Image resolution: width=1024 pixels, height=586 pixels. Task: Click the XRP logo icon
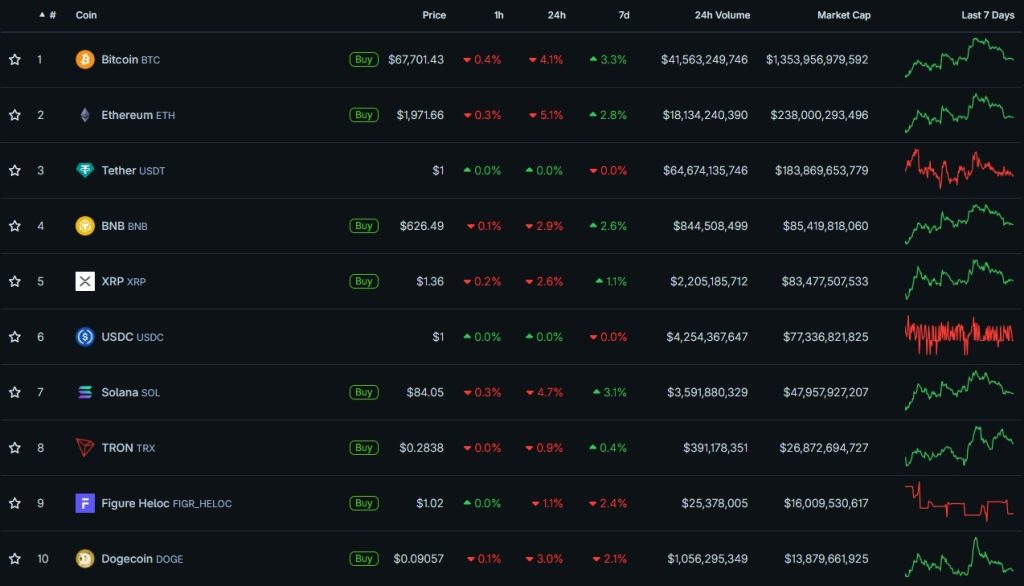click(85, 281)
